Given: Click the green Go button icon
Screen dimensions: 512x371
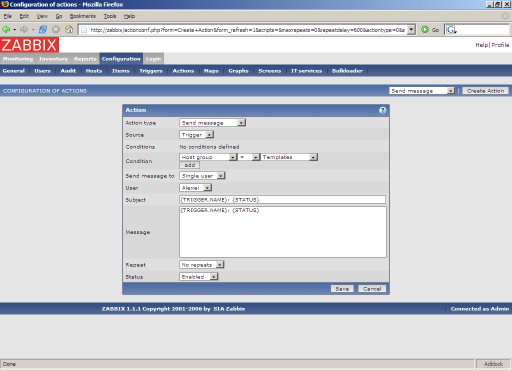Looking at the screenshot, I should coord(425,30).
